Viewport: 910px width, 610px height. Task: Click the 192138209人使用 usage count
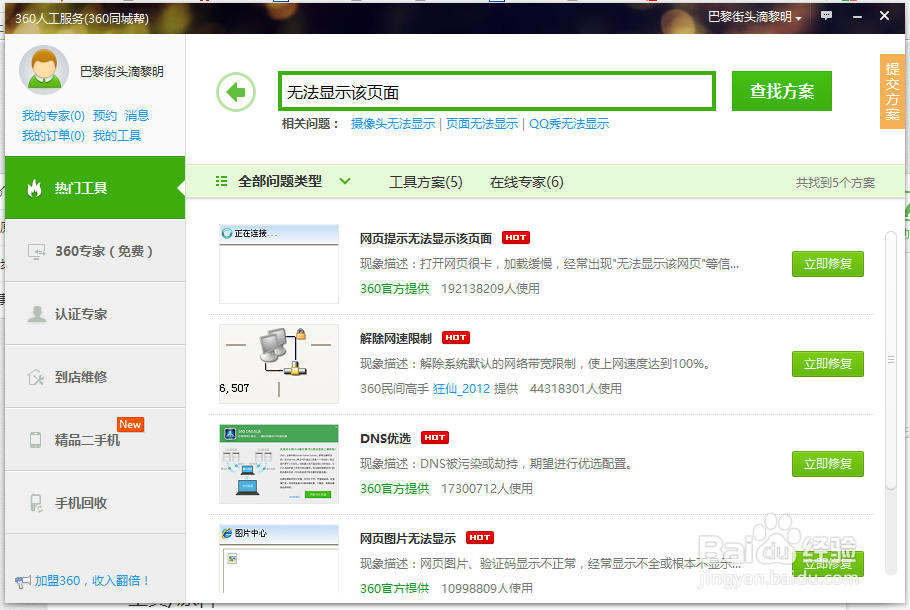(490, 288)
